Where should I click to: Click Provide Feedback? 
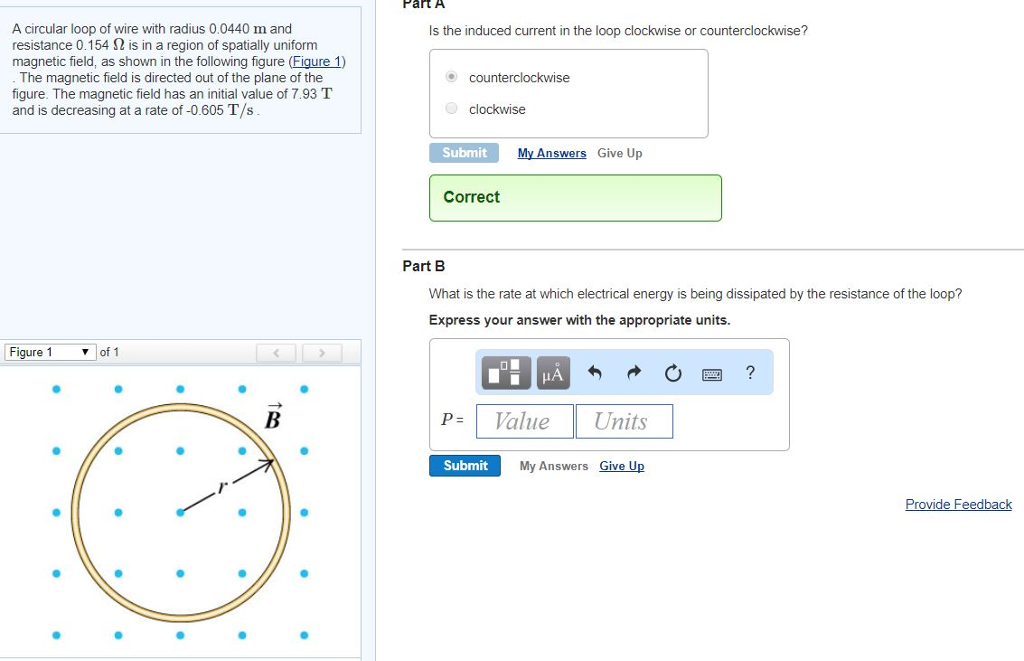point(958,504)
